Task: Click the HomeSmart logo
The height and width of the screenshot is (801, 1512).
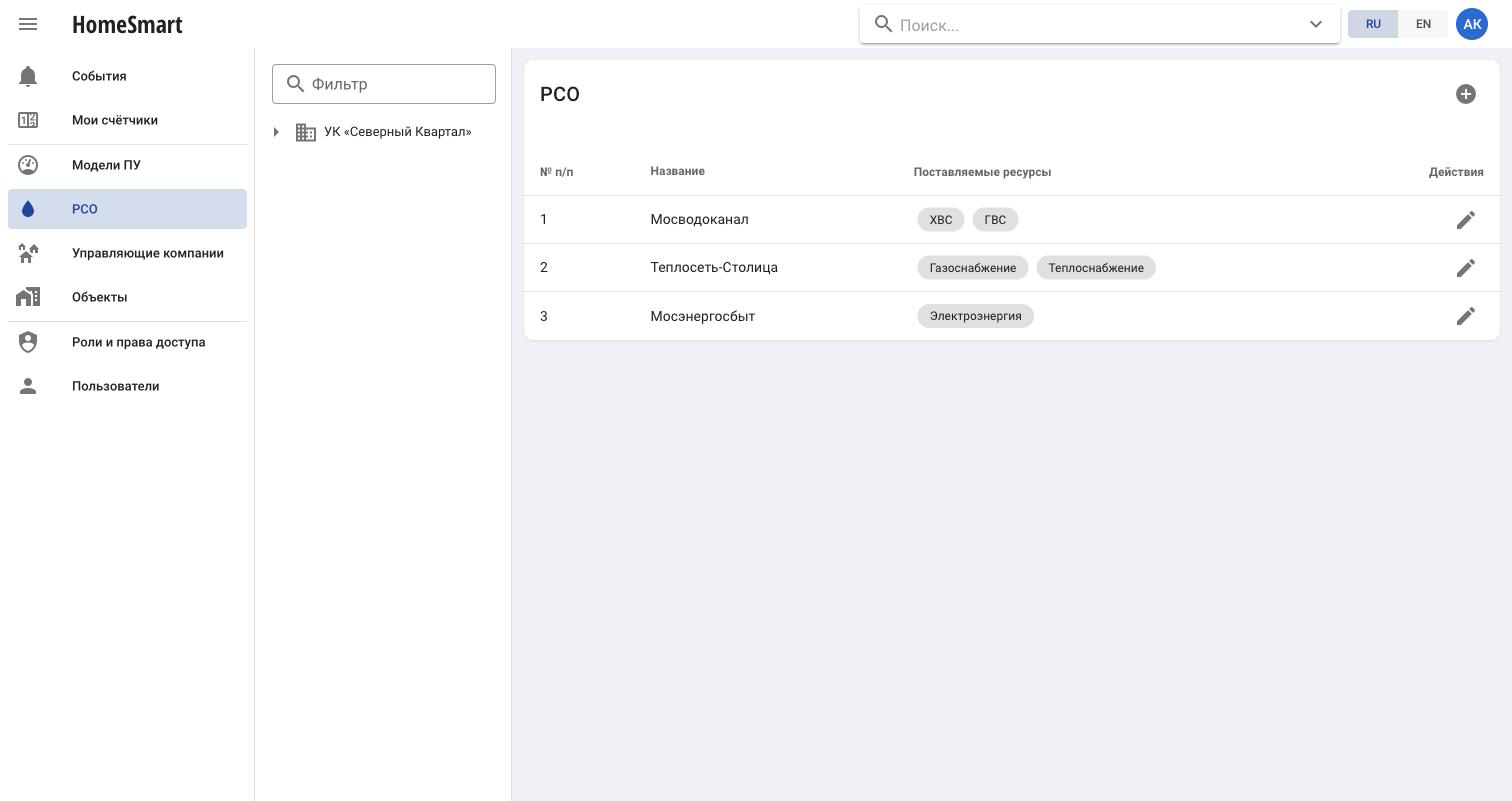Action: click(x=127, y=25)
